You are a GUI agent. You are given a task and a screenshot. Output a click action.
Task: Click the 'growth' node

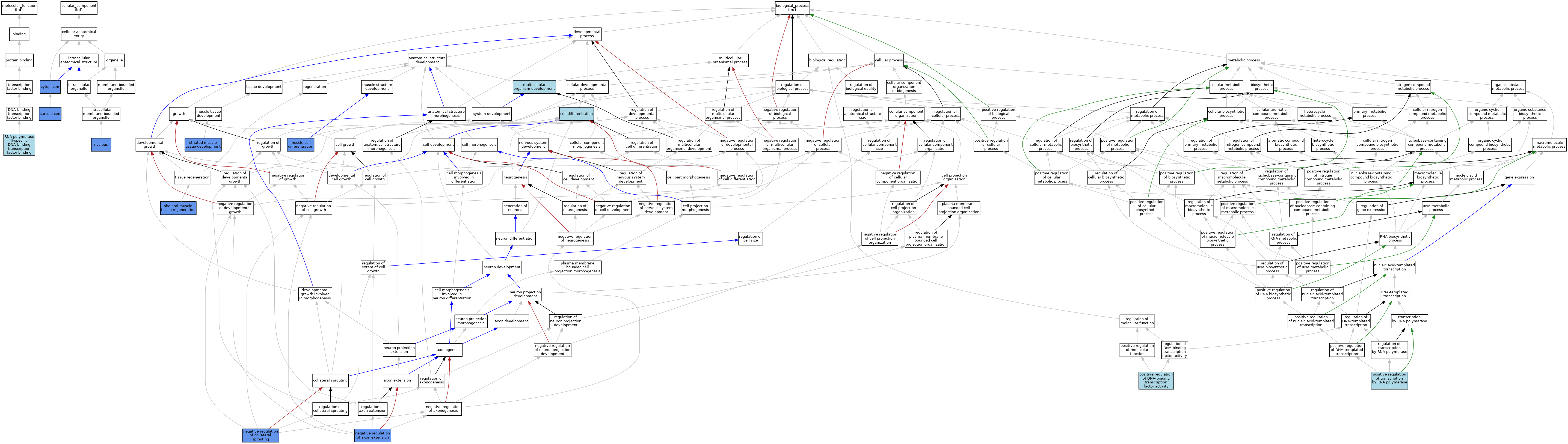(179, 114)
